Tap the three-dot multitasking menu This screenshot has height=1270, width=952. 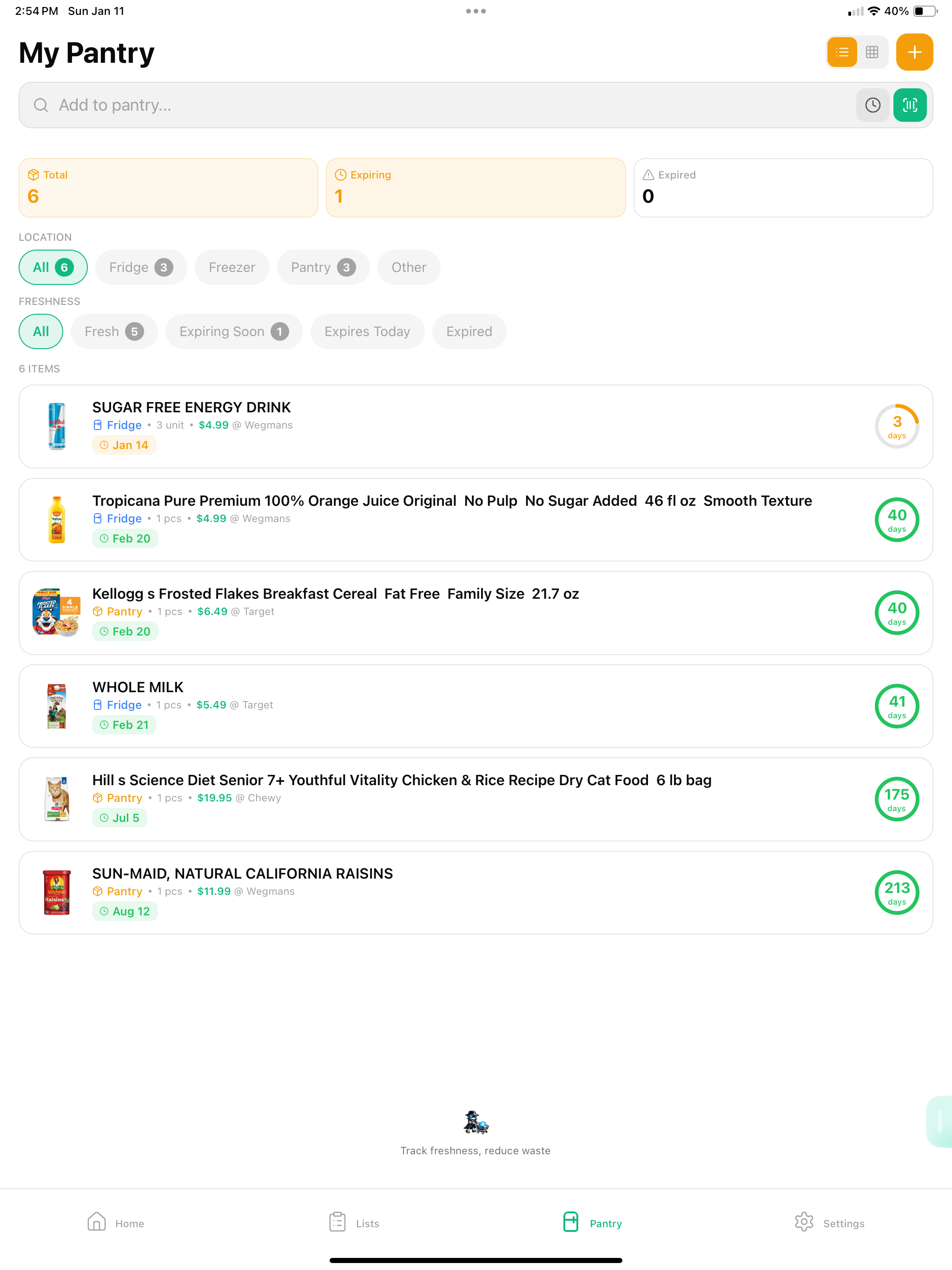click(476, 11)
